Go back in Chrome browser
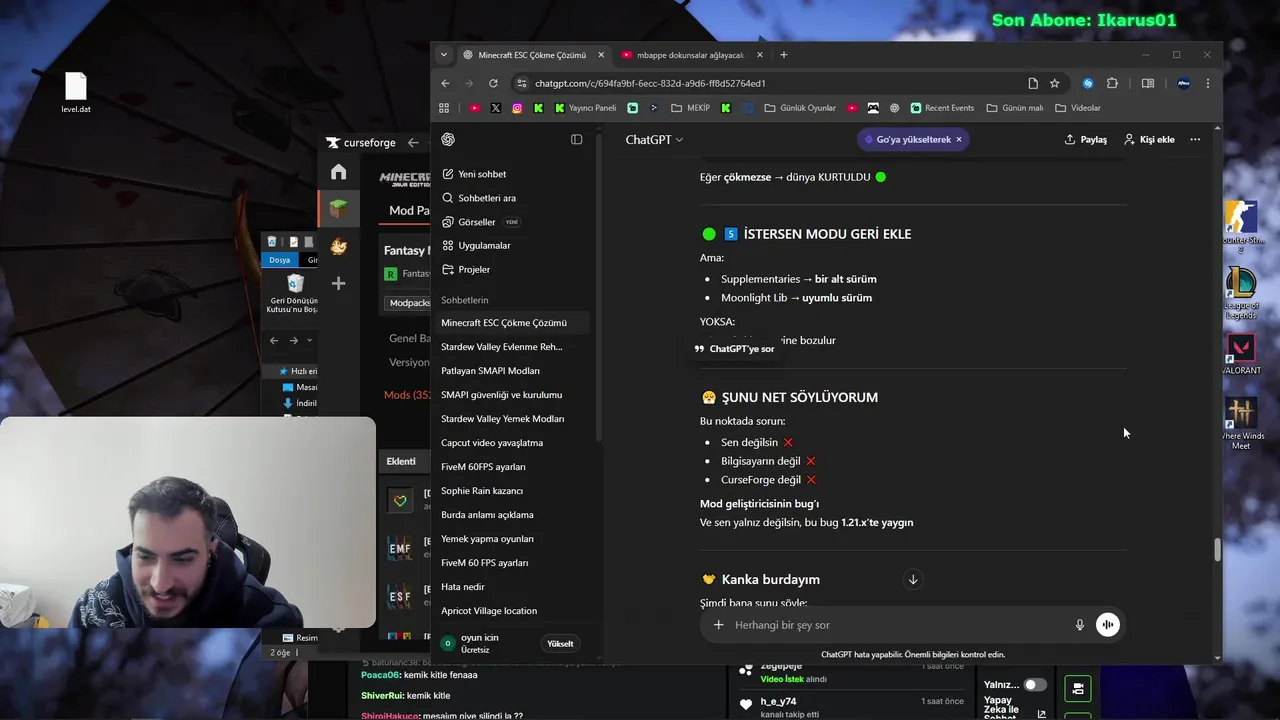The image size is (1280, 720). tap(446, 83)
